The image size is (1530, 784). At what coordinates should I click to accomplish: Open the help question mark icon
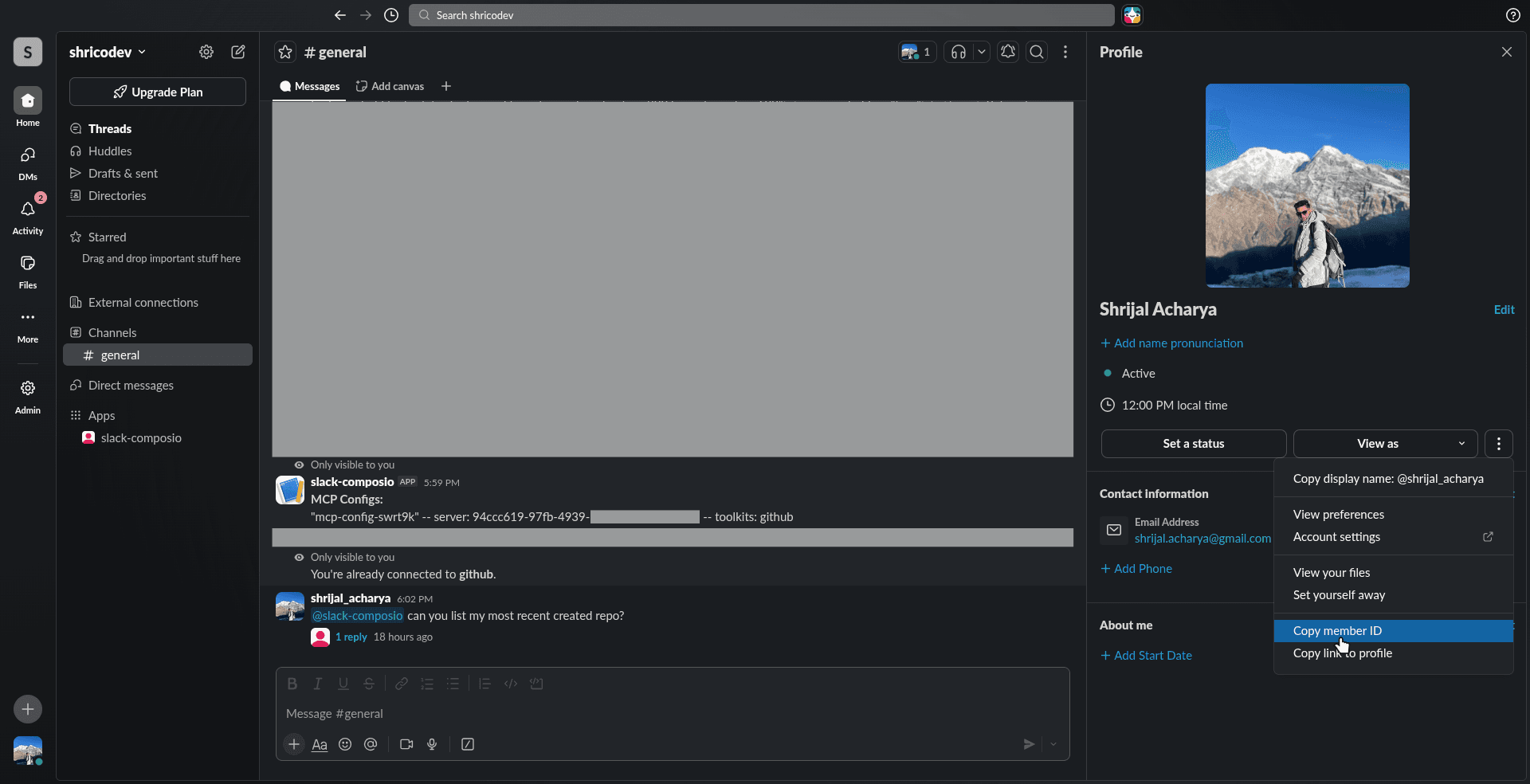(x=1513, y=15)
